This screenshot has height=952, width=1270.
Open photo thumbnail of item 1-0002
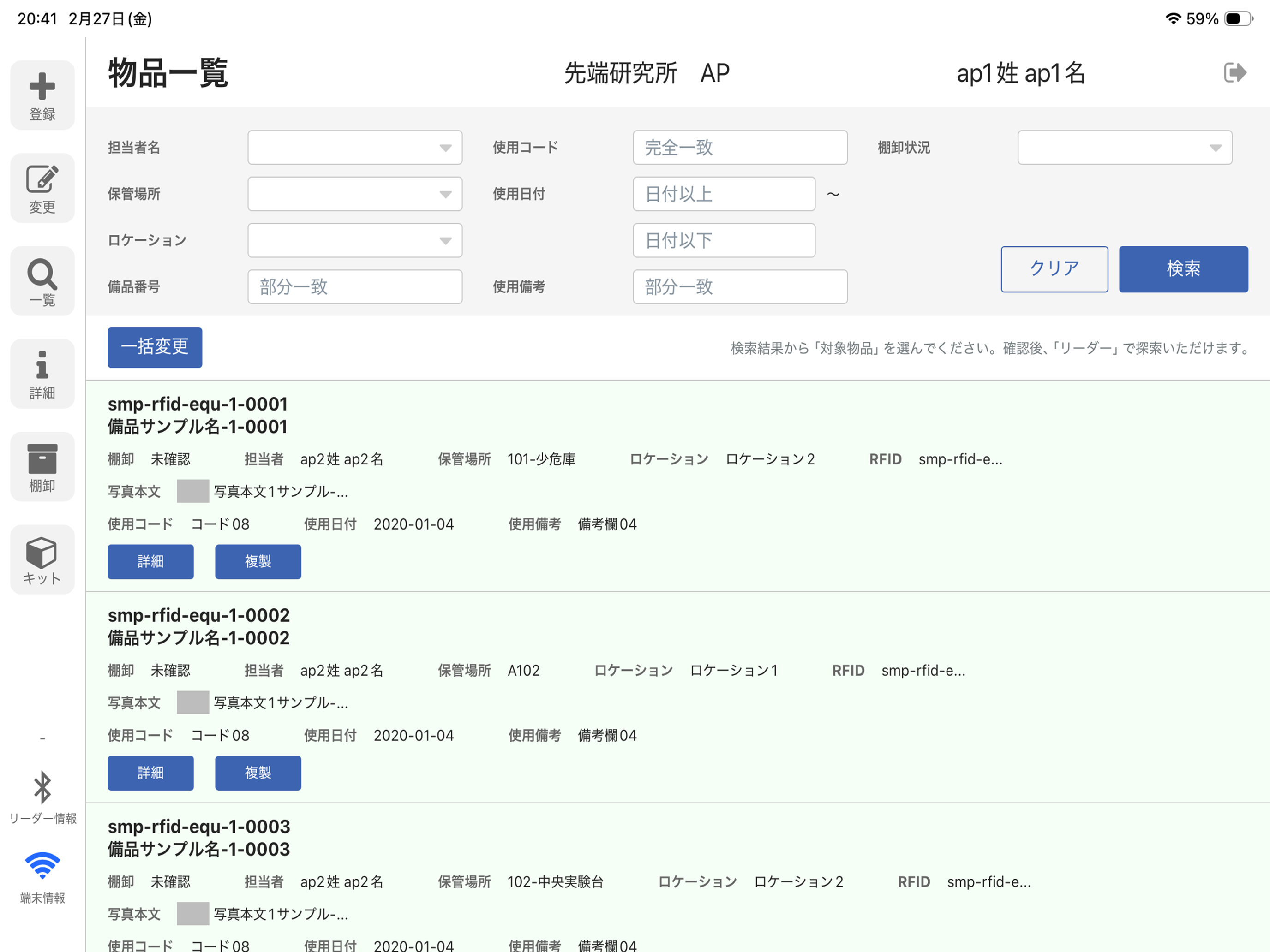193,702
